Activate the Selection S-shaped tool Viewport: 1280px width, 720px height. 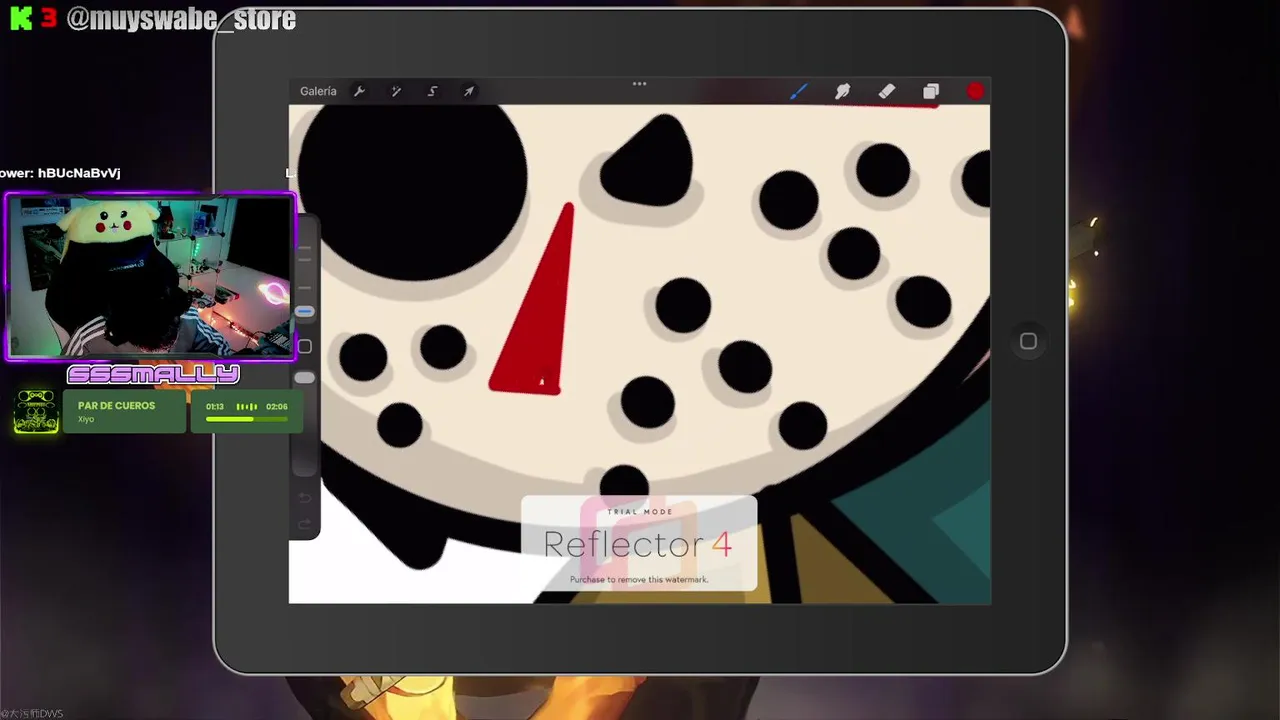(432, 91)
